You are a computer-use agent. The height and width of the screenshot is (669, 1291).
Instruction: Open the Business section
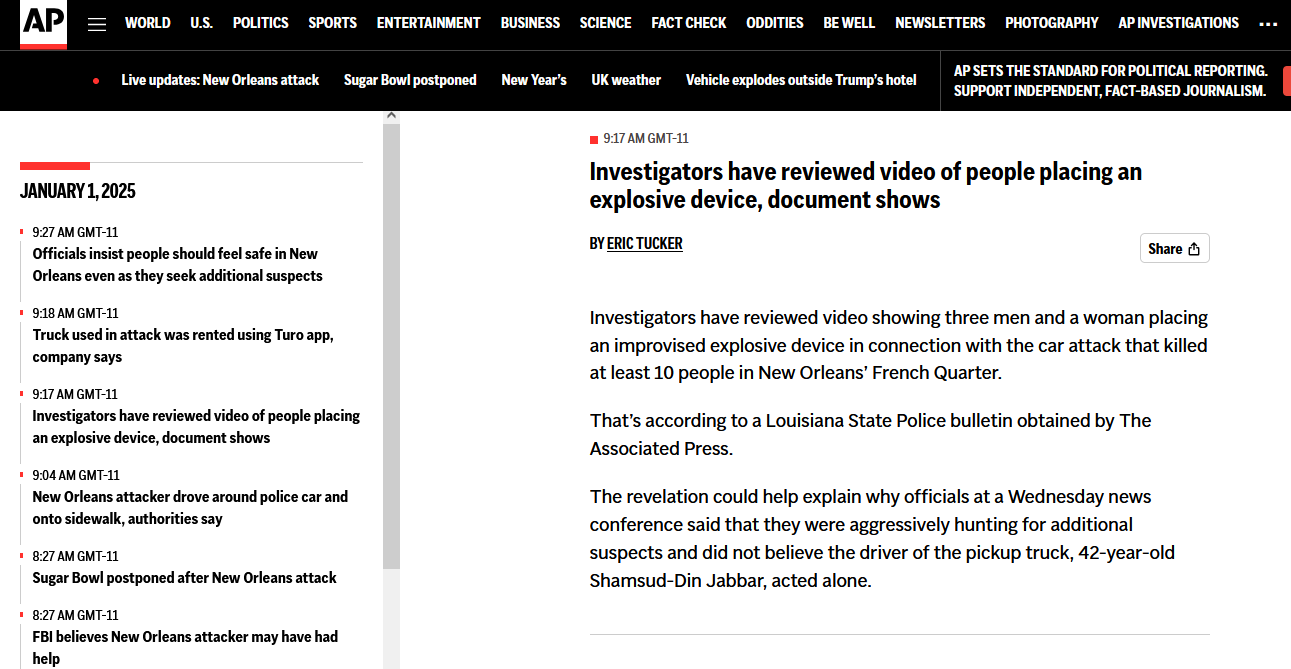(530, 23)
